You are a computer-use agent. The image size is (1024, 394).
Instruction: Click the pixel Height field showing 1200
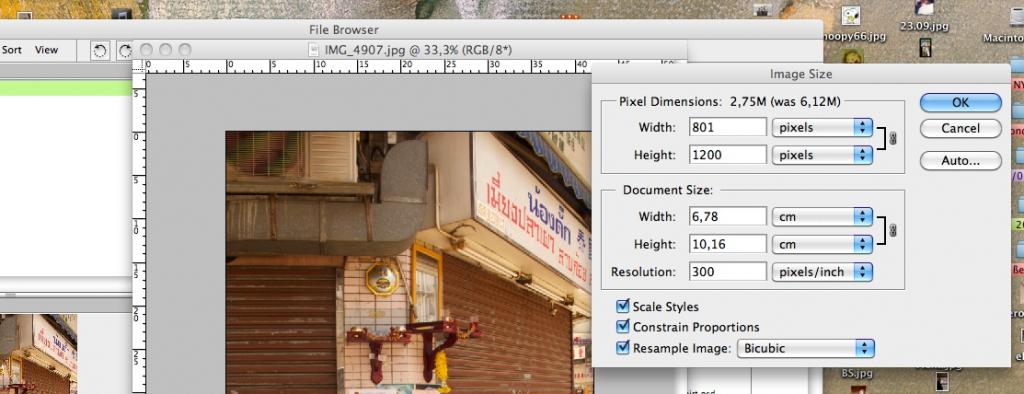click(728, 155)
